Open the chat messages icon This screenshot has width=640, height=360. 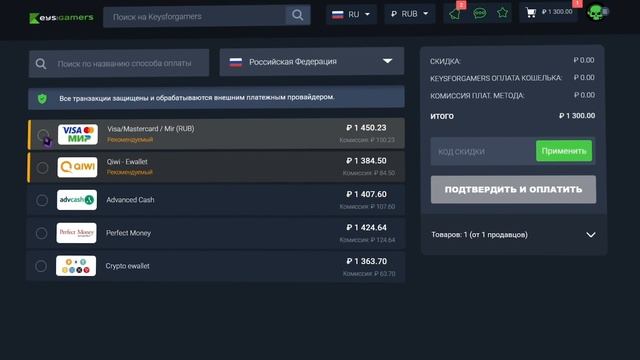[480, 13]
